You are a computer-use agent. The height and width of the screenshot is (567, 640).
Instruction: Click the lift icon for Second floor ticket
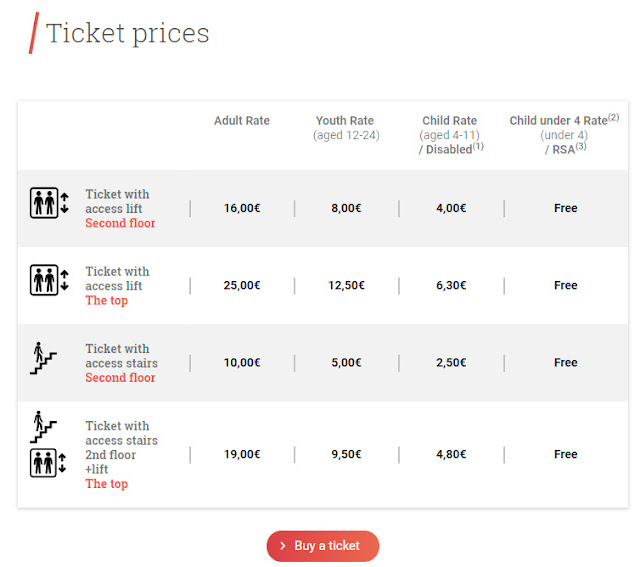49,203
